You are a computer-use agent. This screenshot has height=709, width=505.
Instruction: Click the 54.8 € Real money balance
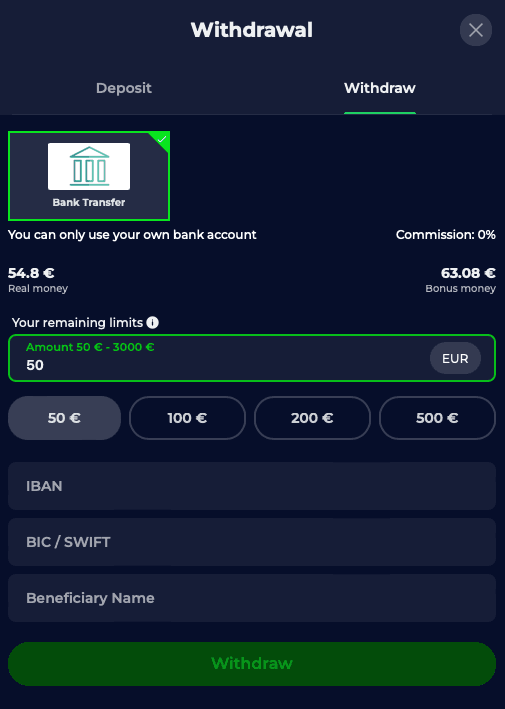(x=38, y=280)
